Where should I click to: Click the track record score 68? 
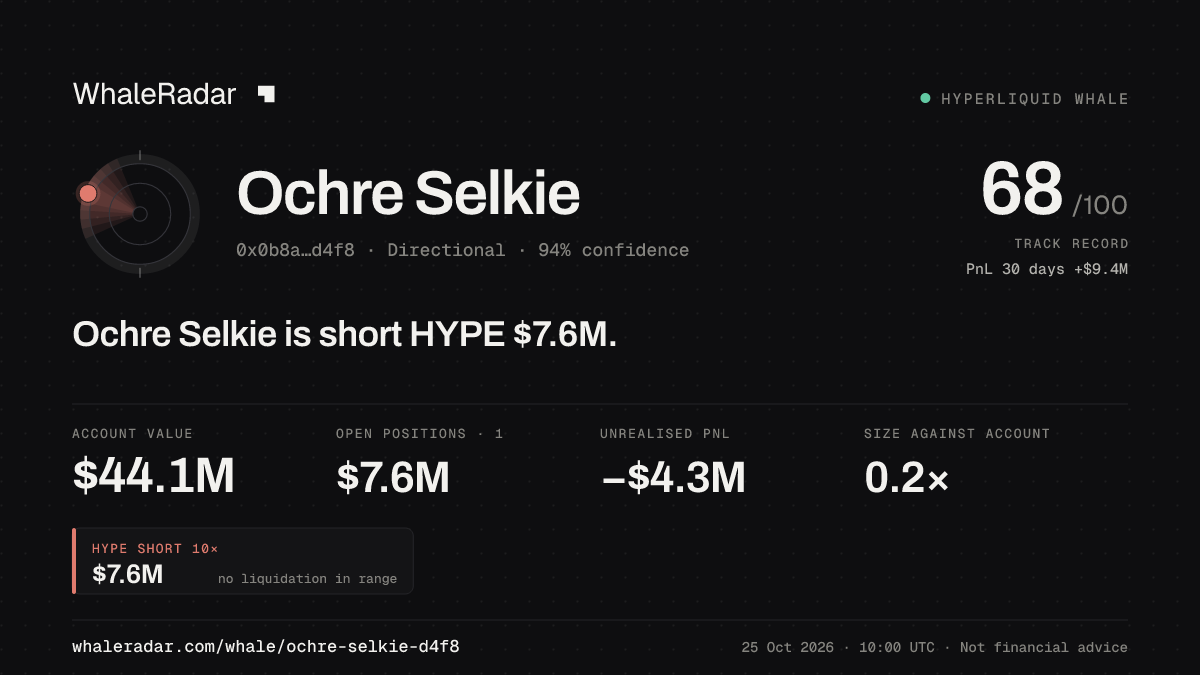1021,189
